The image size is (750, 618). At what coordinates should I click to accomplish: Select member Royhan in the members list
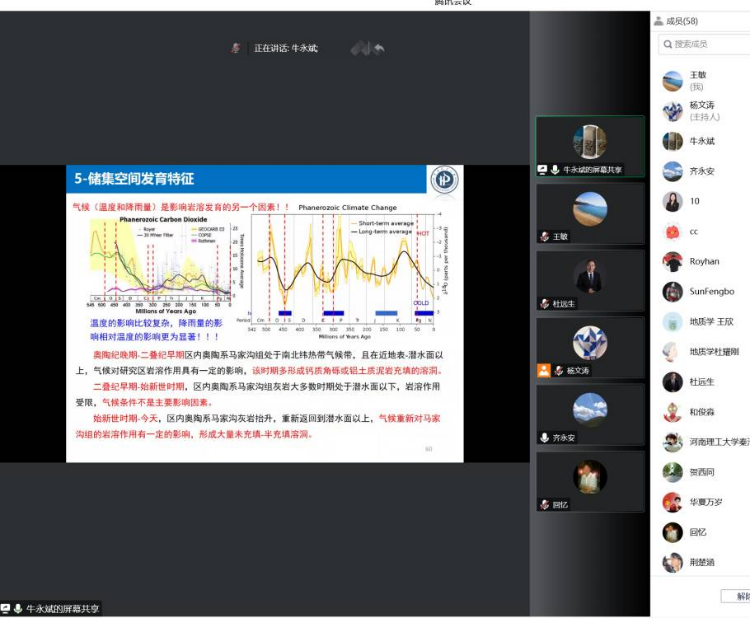click(x=704, y=261)
